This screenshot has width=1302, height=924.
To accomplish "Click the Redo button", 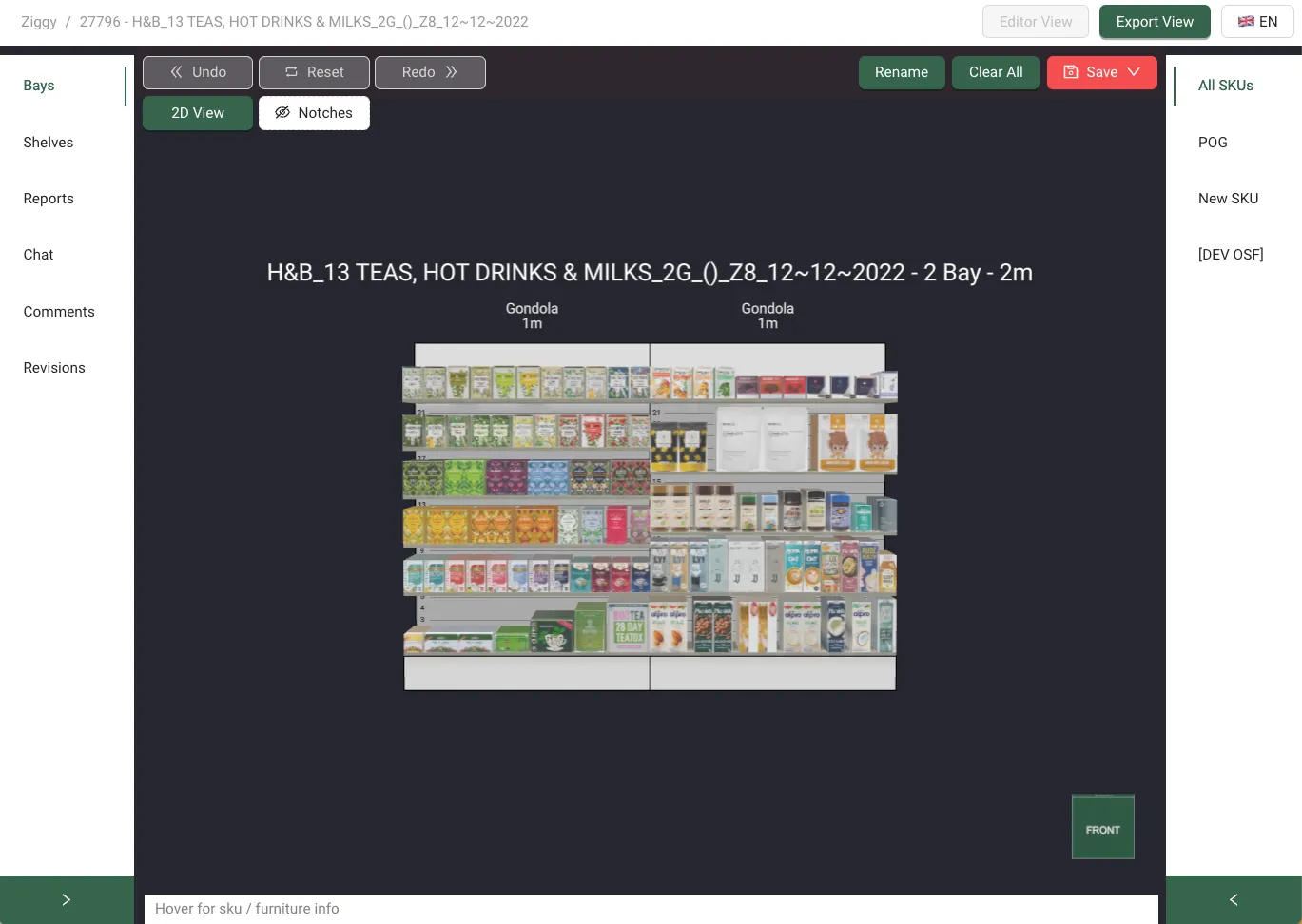I will click(430, 72).
